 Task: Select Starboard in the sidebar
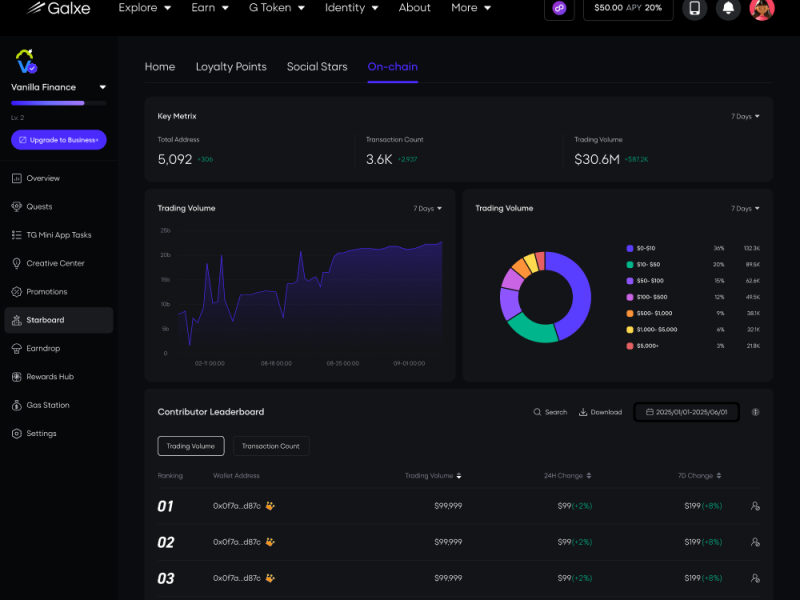pyautogui.click(x=59, y=320)
